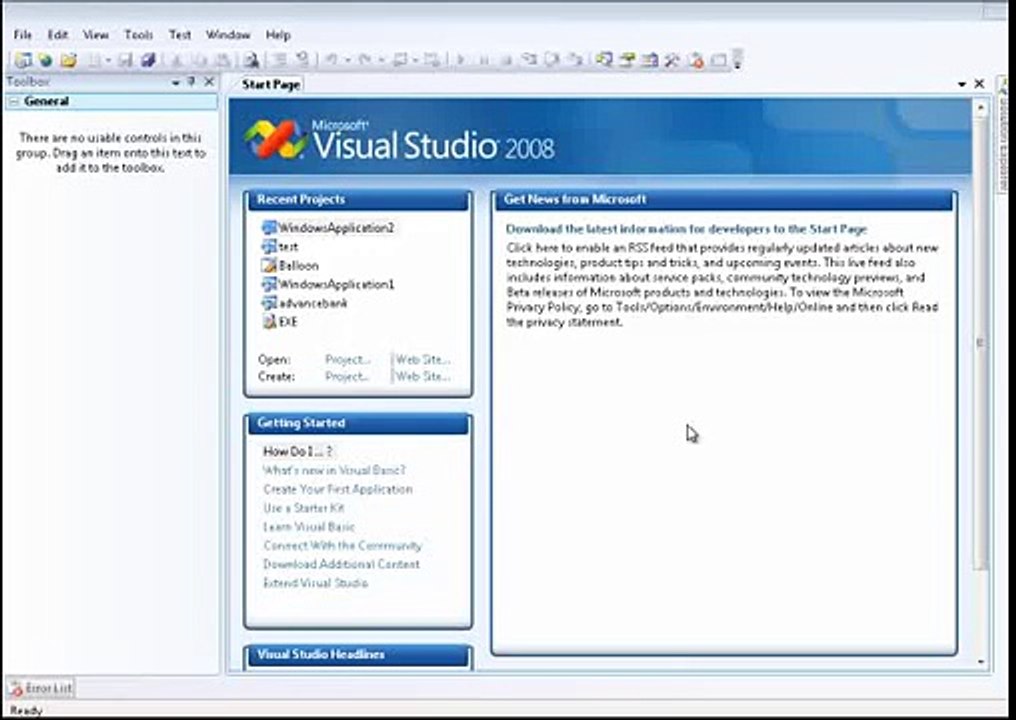Click the Find in Files icon
The height and width of the screenshot is (720, 1016).
[251, 60]
